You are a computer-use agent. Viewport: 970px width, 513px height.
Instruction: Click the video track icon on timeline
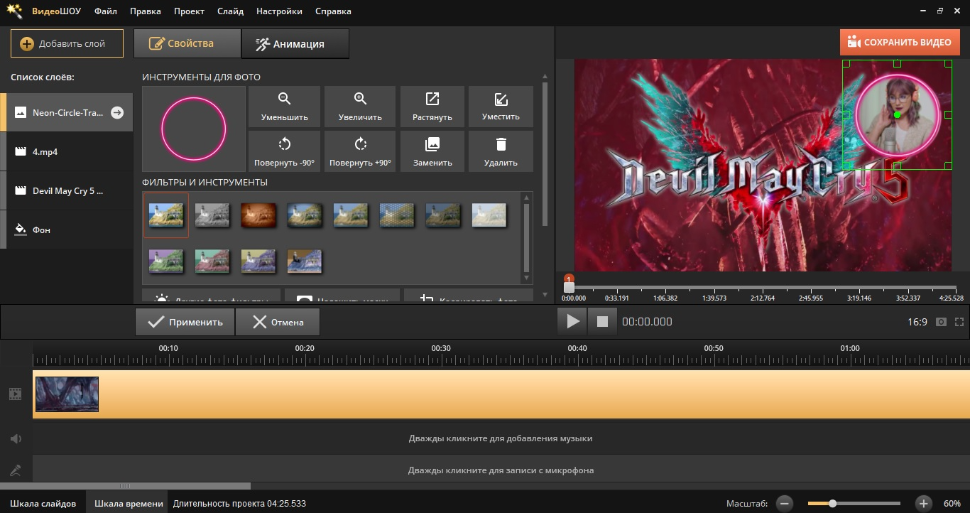point(15,394)
